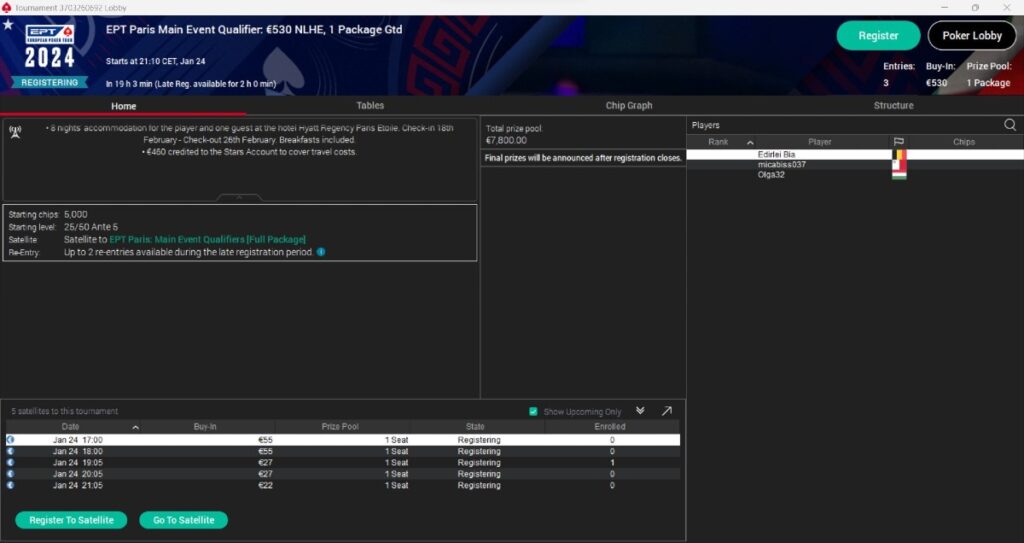Click the total prize pool €7,800.00 value
The width and height of the screenshot is (1024, 543).
click(506, 140)
